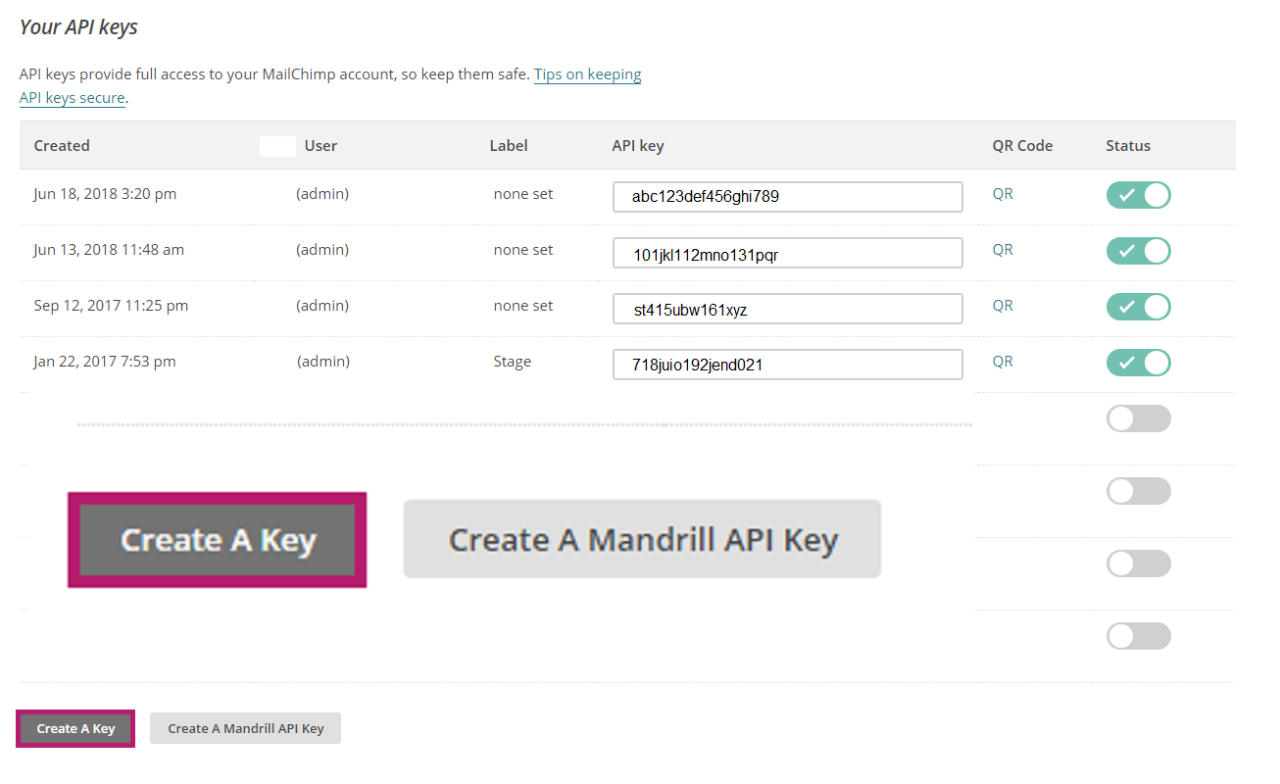This screenshot has width=1280, height=784.
Task: Click the "User" column header
Action: pos(321,145)
